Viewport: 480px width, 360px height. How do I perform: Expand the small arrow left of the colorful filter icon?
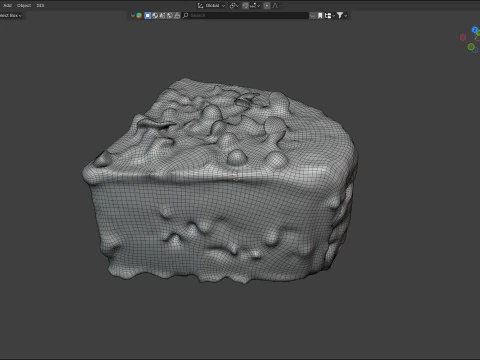(x=133, y=15)
